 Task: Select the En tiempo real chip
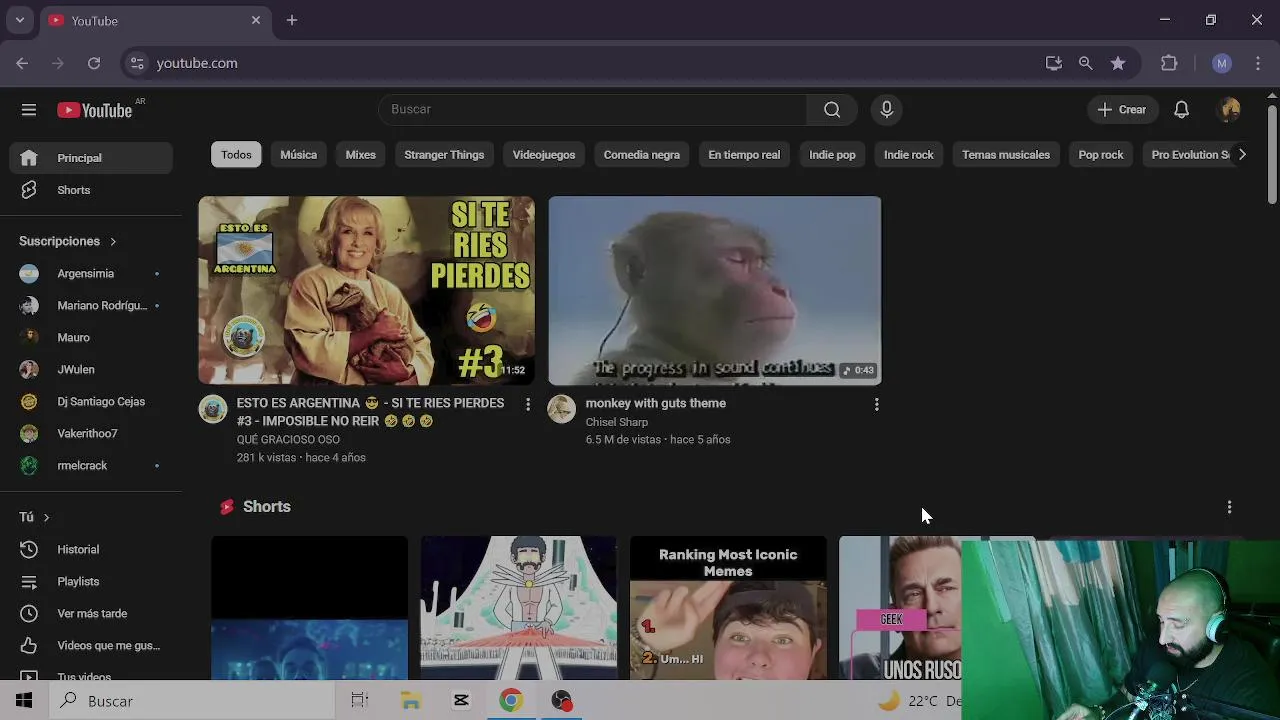click(744, 155)
